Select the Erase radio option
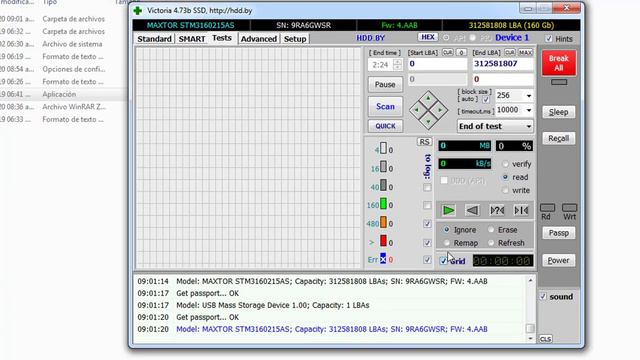The height and width of the screenshot is (360, 640). (x=491, y=230)
